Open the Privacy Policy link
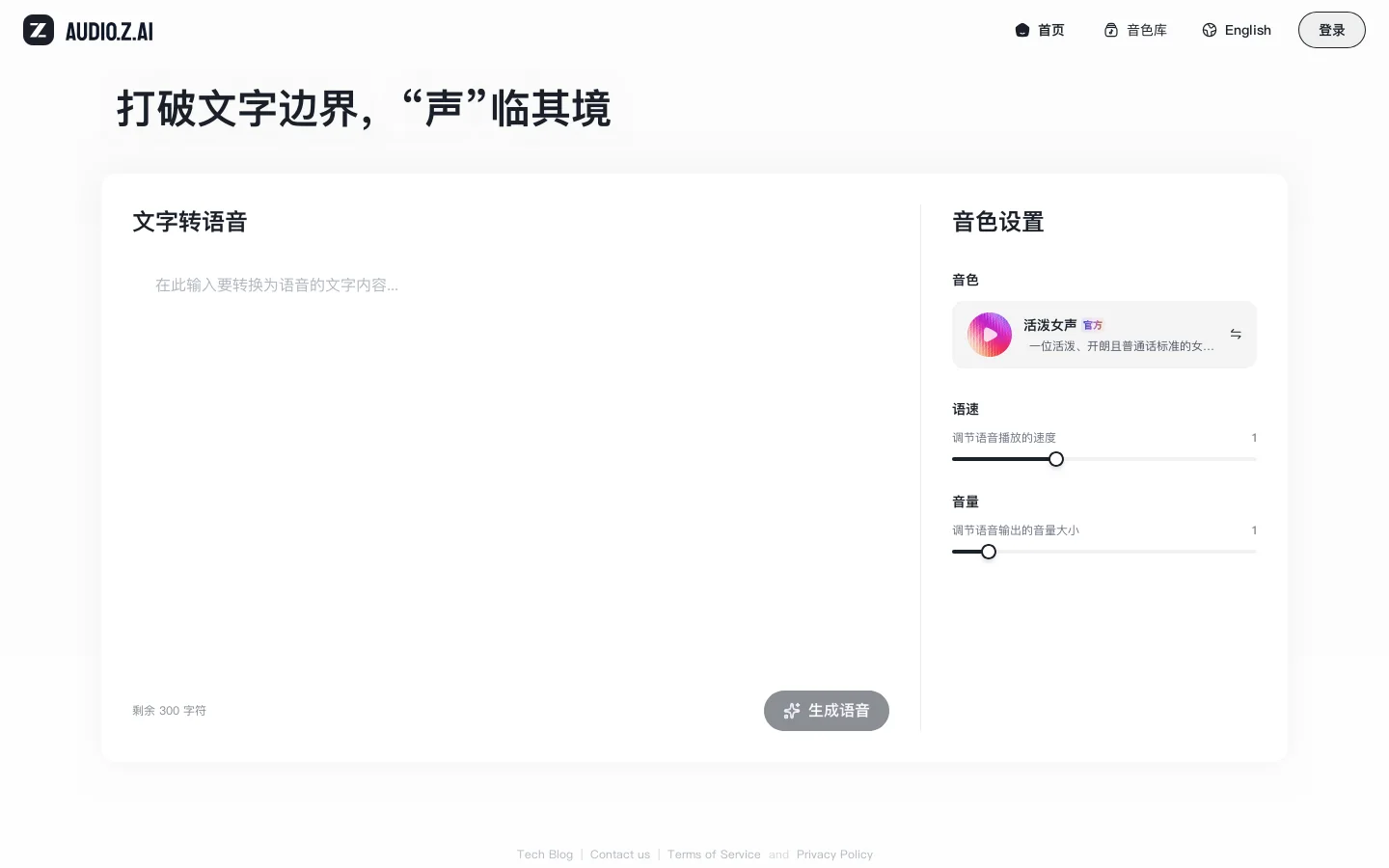 [x=834, y=854]
